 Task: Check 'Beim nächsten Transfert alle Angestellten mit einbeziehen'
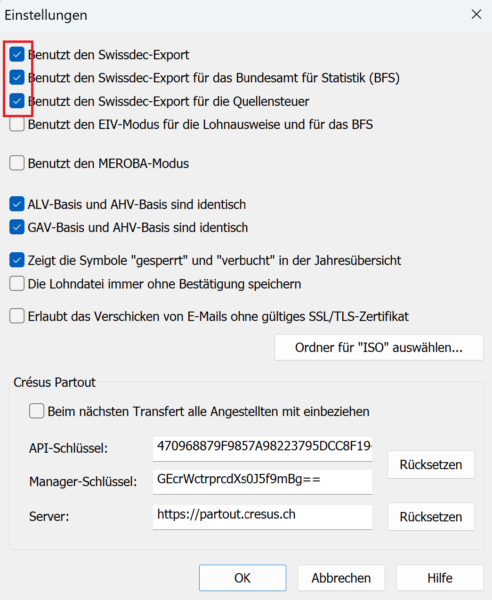37,411
